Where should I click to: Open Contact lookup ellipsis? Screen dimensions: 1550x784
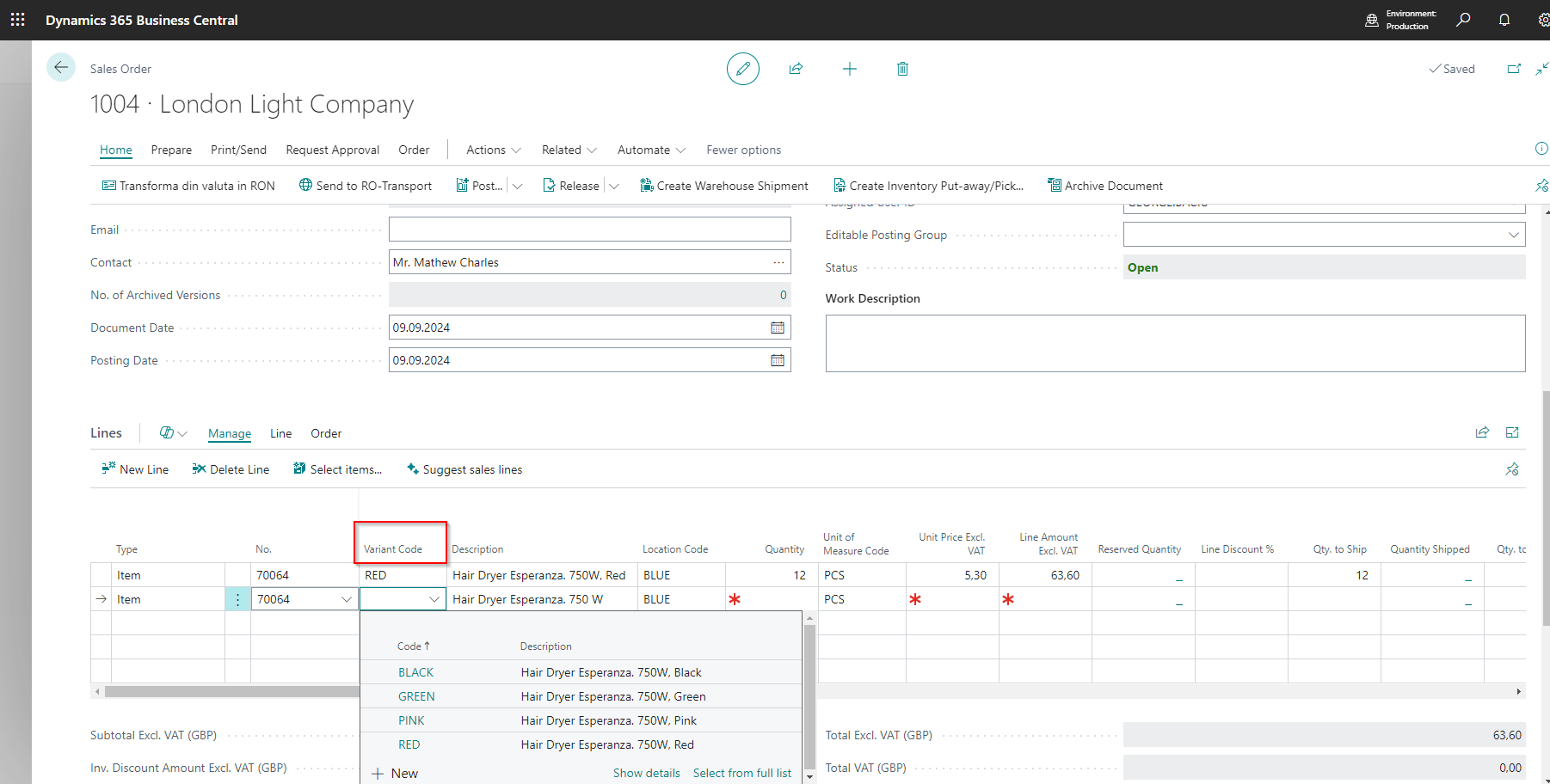pos(778,262)
